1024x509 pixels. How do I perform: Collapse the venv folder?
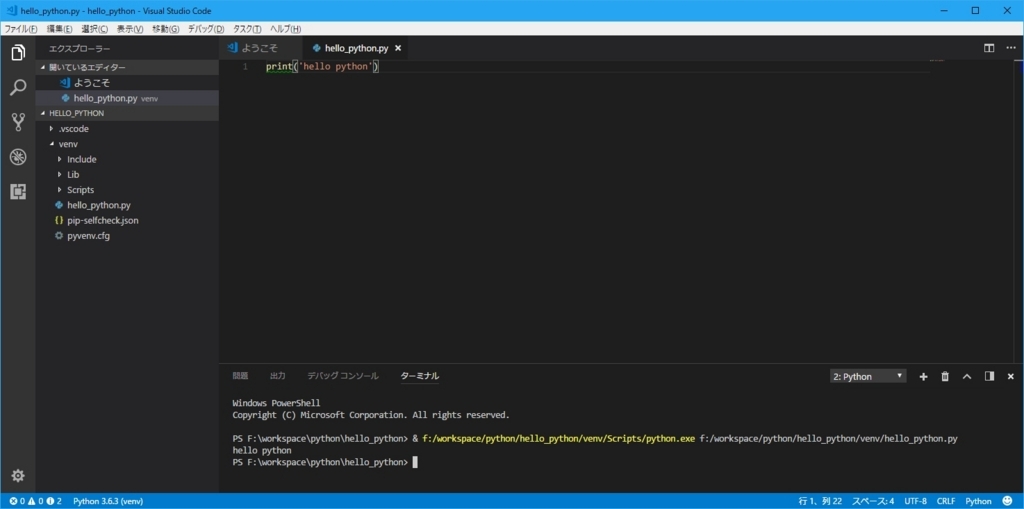pos(127,144)
